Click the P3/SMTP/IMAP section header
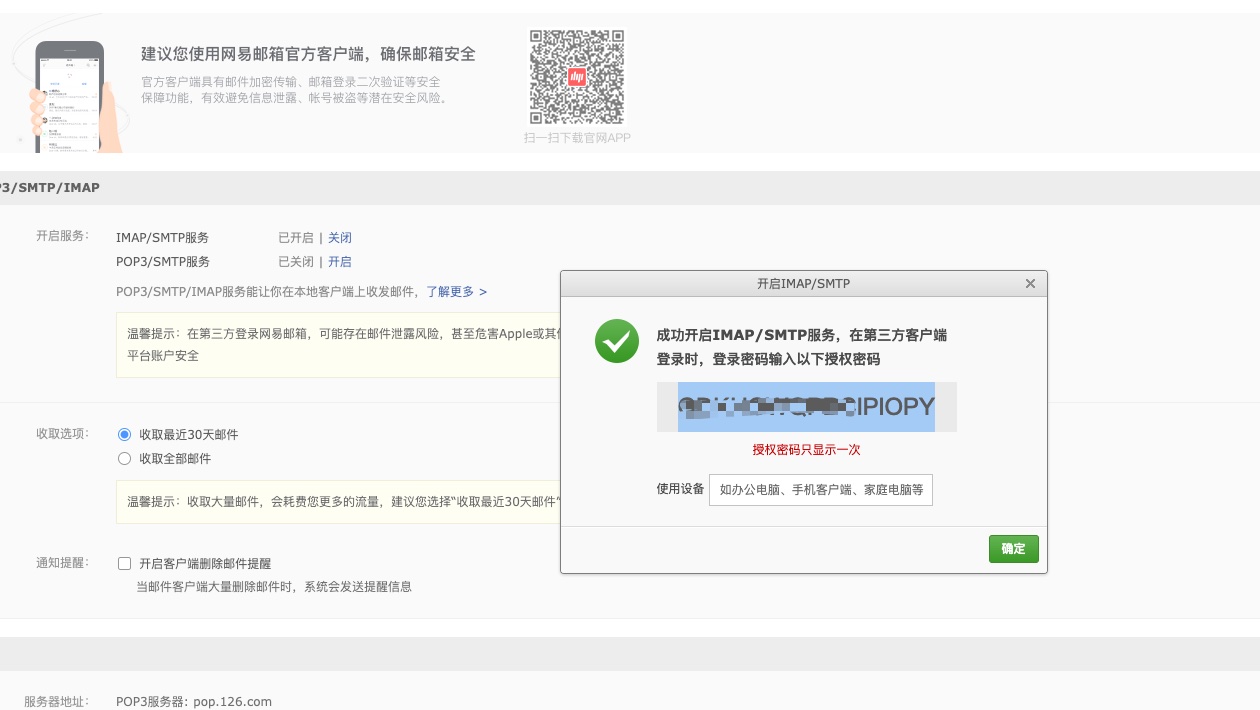The height and width of the screenshot is (710, 1260). tap(50, 188)
